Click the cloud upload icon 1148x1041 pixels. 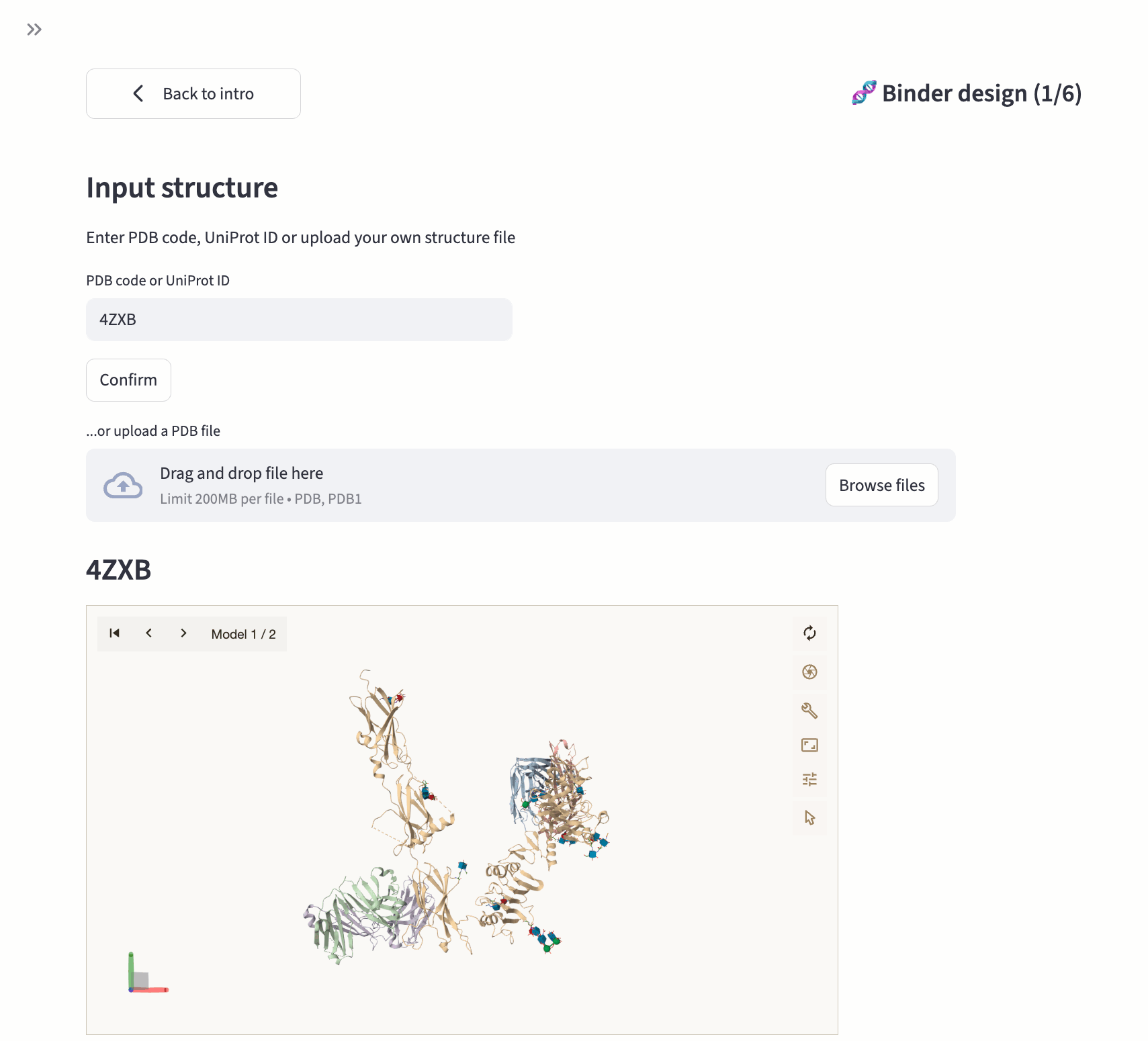pyautogui.click(x=123, y=486)
